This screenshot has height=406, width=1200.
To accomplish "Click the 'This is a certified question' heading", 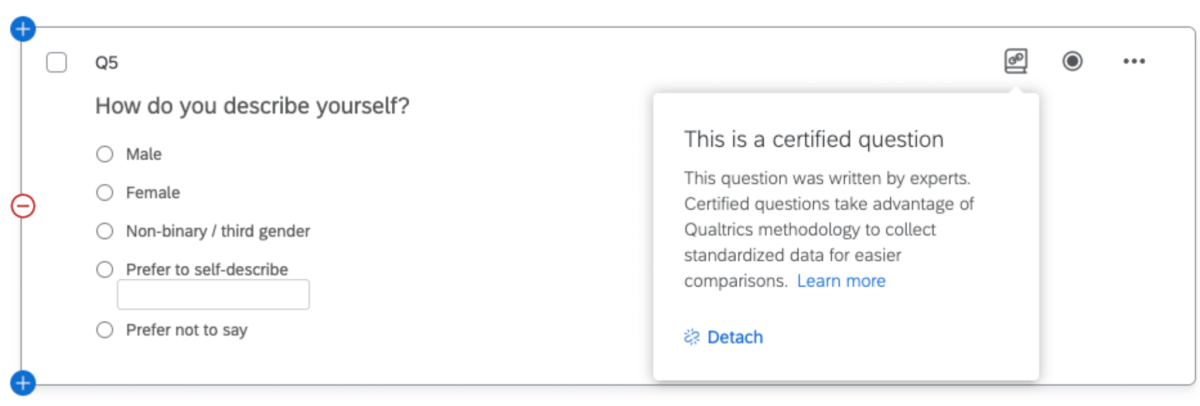I will (814, 139).
